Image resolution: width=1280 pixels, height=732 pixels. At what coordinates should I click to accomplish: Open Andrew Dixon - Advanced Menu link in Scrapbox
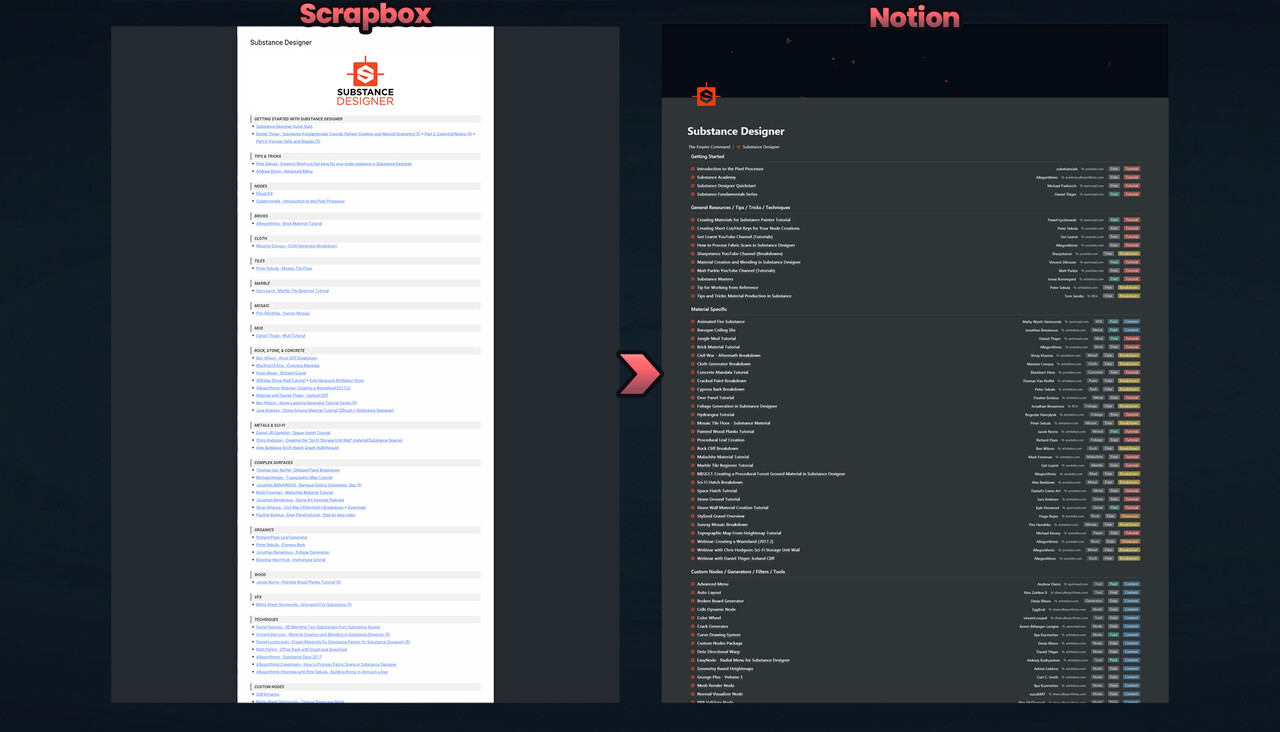[x=284, y=171]
